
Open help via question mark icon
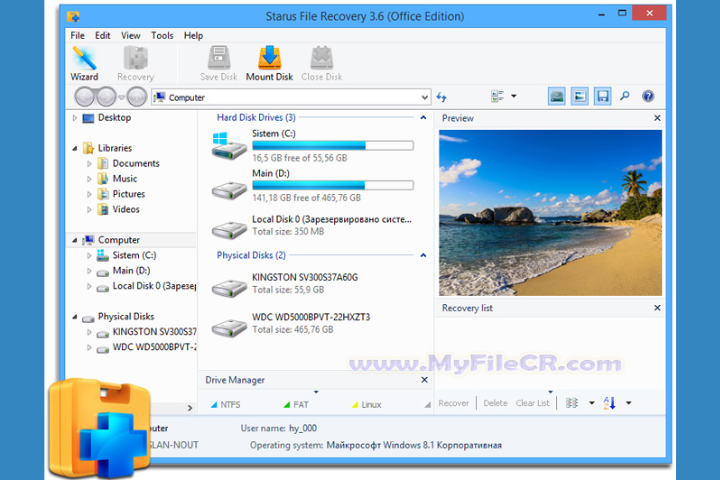point(648,96)
